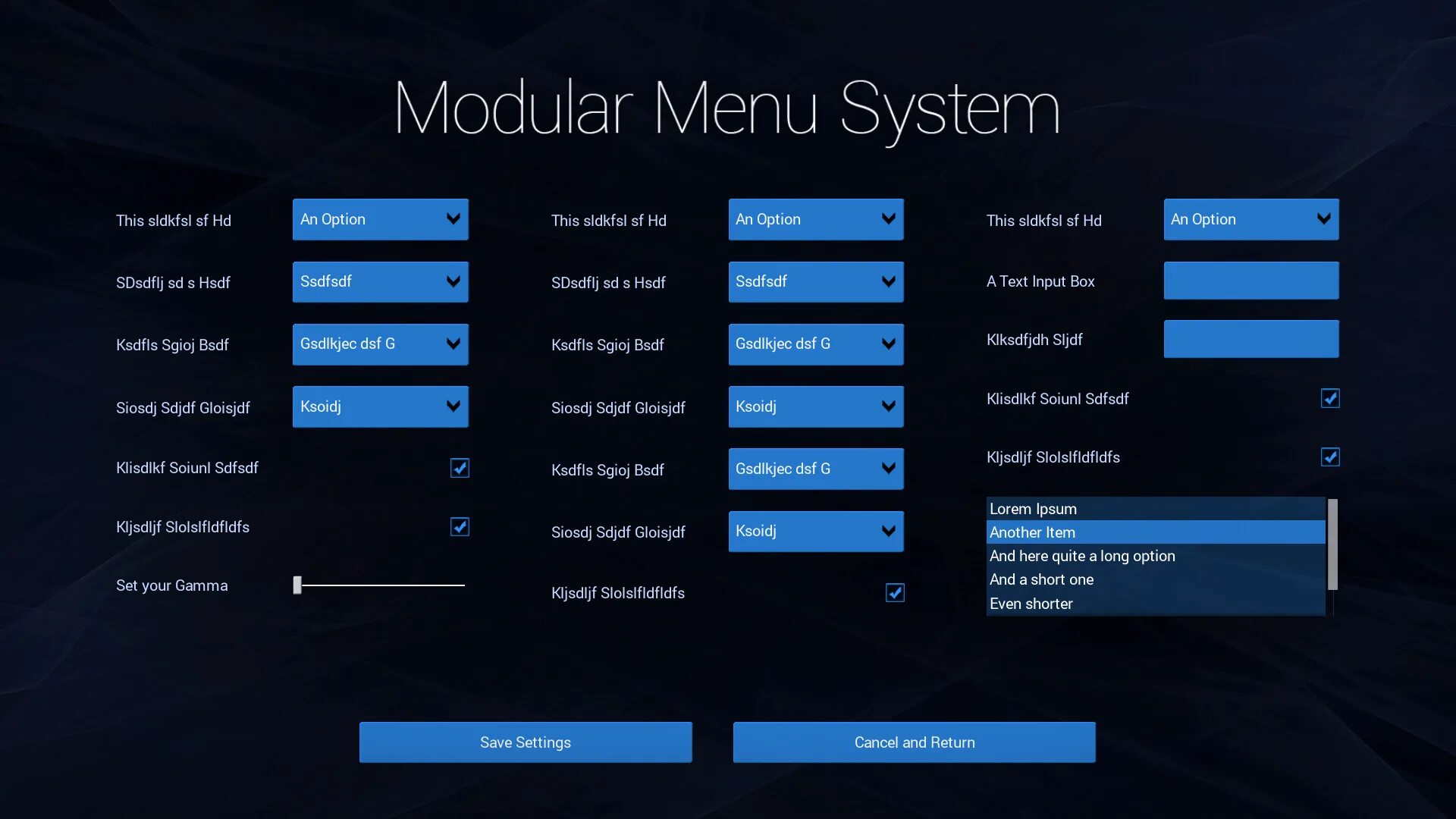Toggle 'Kljsdljf Slolslfldfldfs' checkbox right column
Viewport: 1456px width, 819px height.
[x=1330, y=457]
